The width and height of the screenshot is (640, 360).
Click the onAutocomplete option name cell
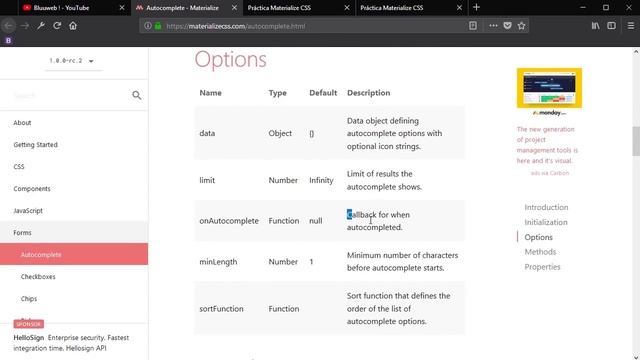229,221
